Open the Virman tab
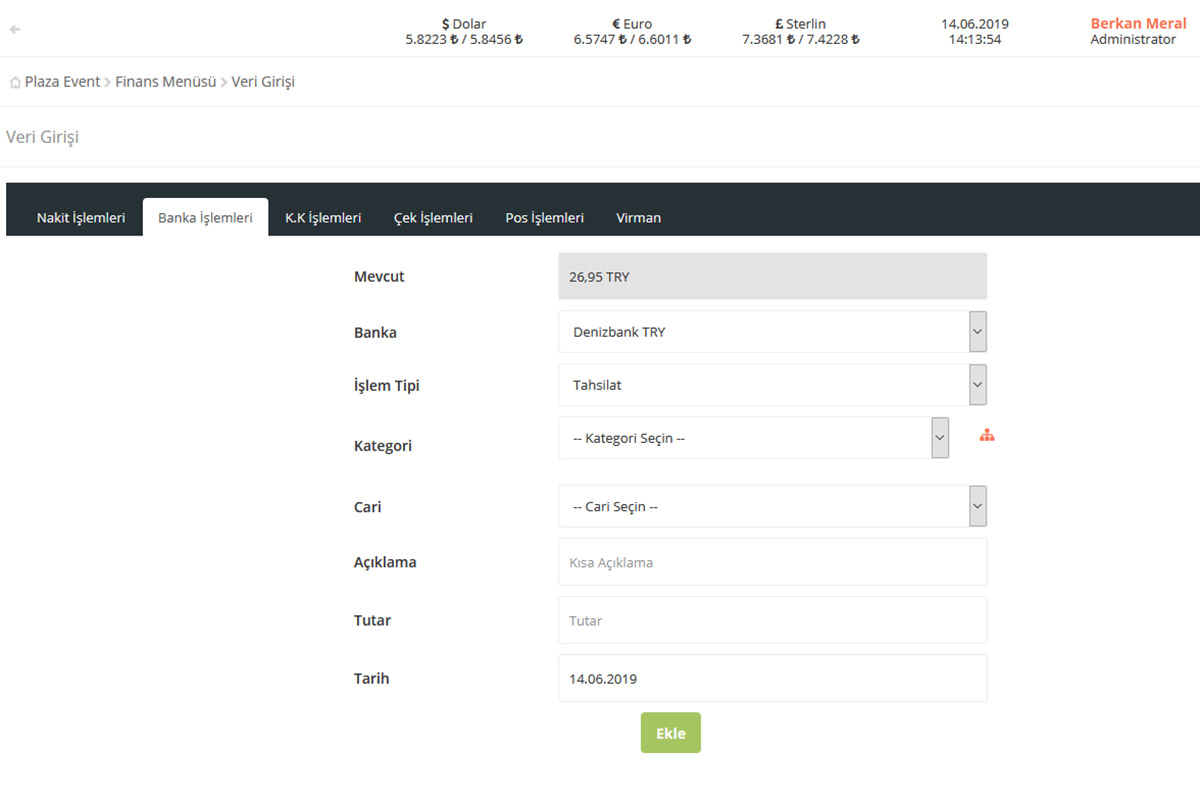This screenshot has height=800, width=1200. pyautogui.click(x=638, y=218)
